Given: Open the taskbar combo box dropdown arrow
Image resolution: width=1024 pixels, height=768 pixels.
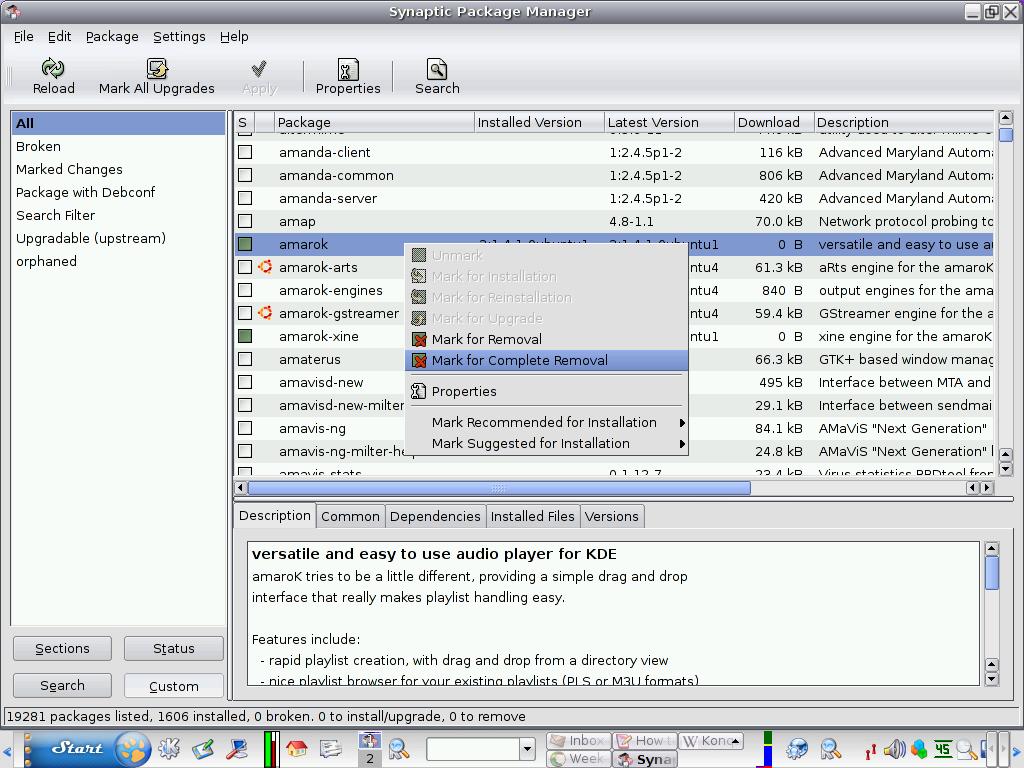Looking at the screenshot, I should 528,748.
